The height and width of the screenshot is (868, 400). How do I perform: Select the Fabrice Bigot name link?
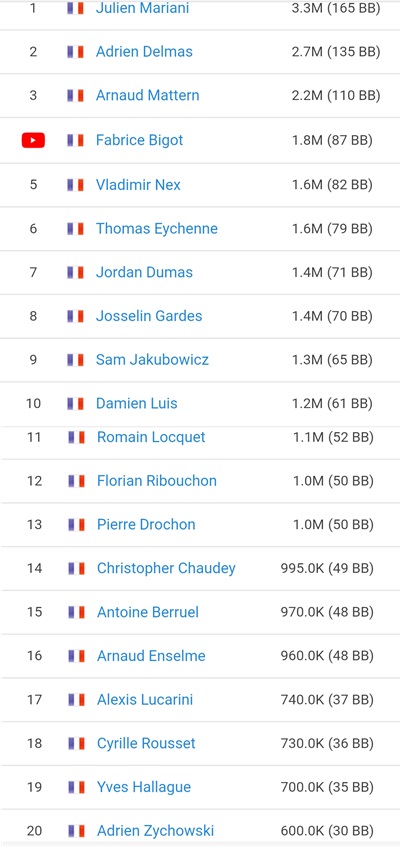pyautogui.click(x=139, y=140)
